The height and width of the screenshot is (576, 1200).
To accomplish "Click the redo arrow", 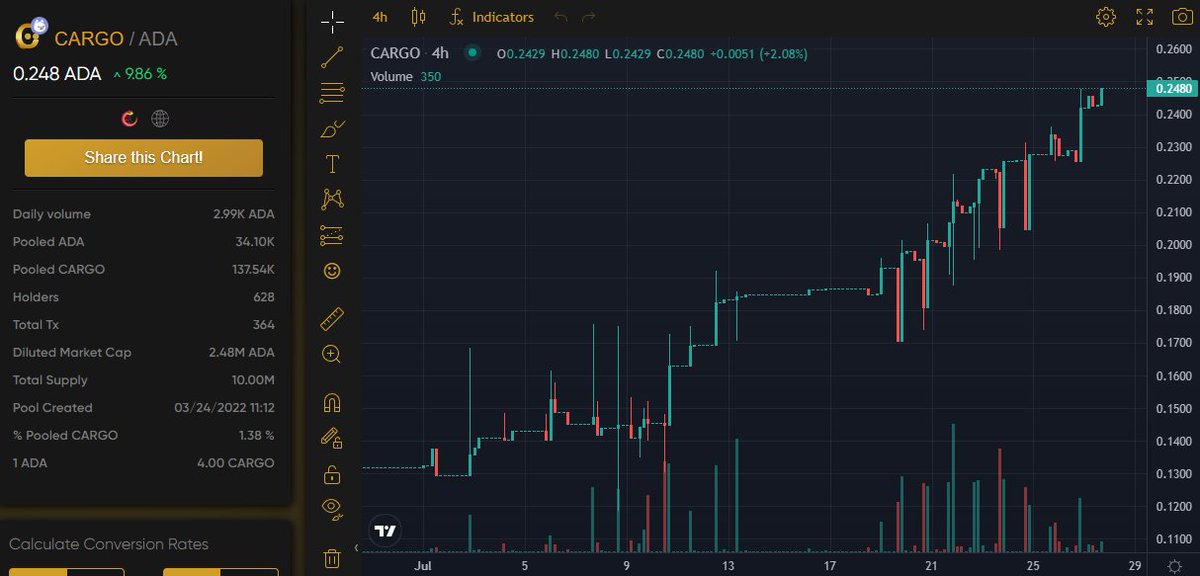I will click(589, 17).
